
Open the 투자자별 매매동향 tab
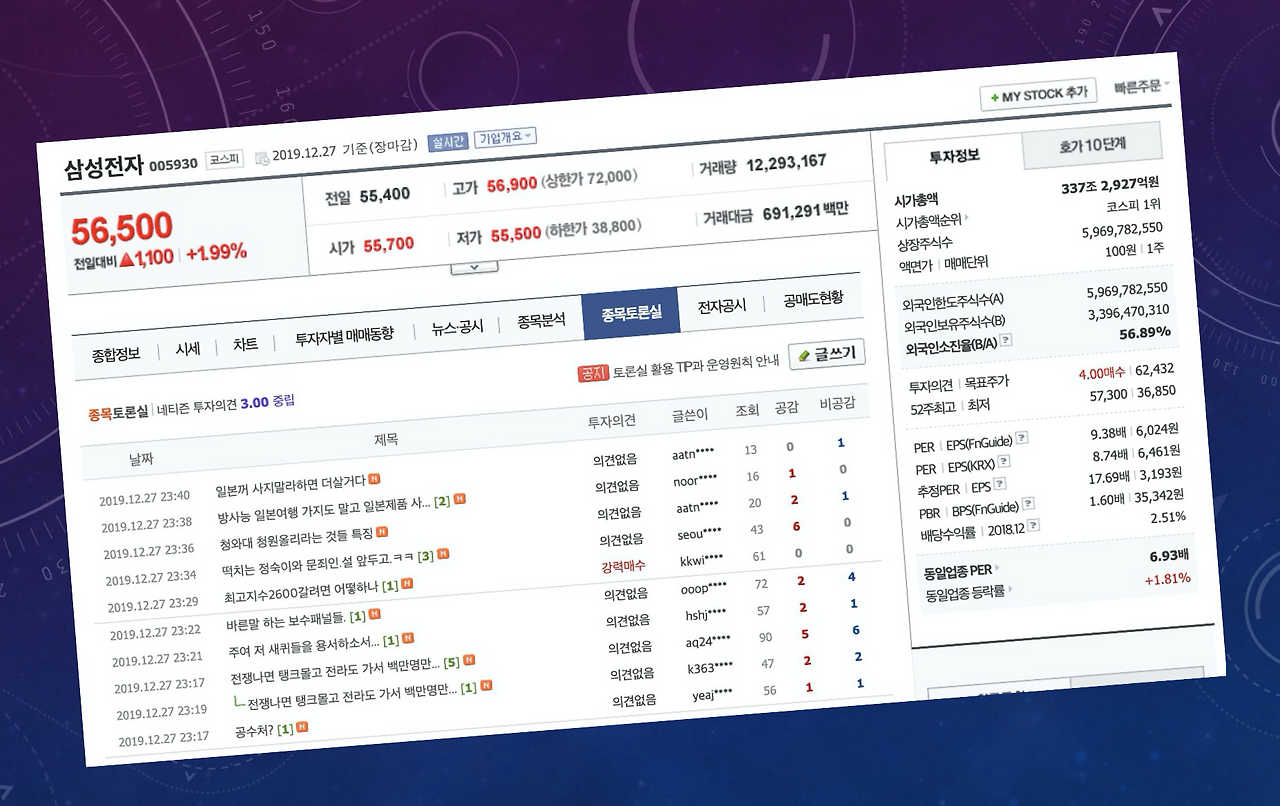tap(344, 335)
